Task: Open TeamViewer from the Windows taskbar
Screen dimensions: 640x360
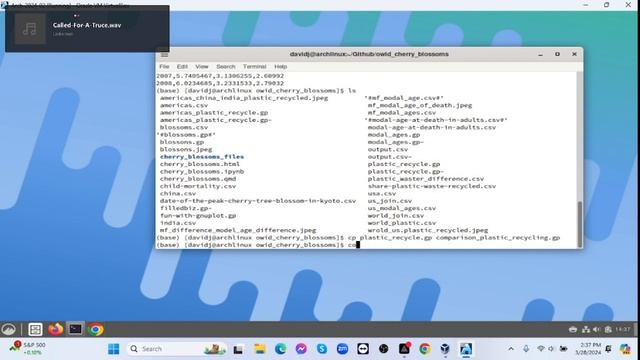Action: pos(363,349)
